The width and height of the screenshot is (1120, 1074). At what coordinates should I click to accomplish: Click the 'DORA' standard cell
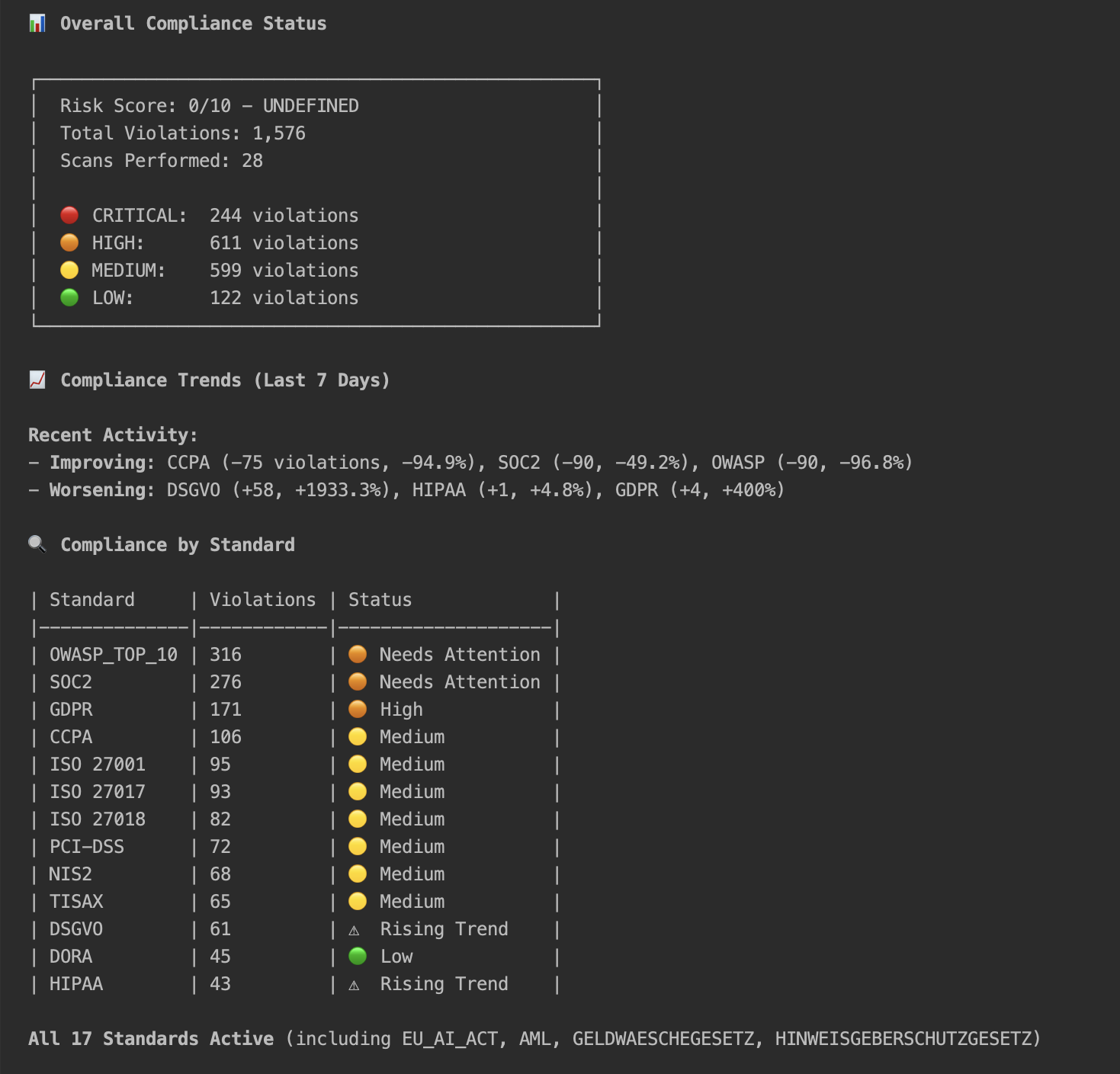(x=71, y=957)
